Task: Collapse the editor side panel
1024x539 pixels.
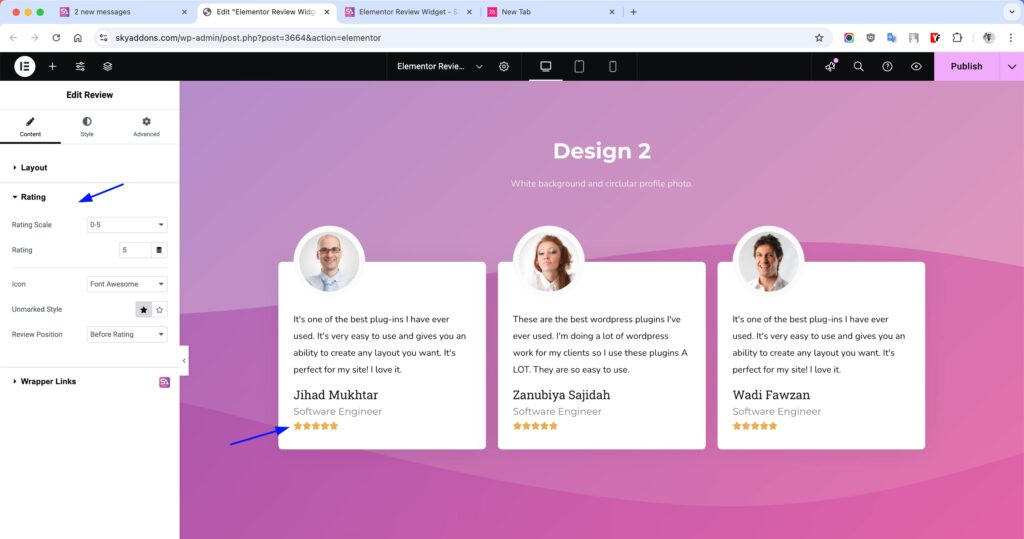Action: pyautogui.click(x=184, y=361)
